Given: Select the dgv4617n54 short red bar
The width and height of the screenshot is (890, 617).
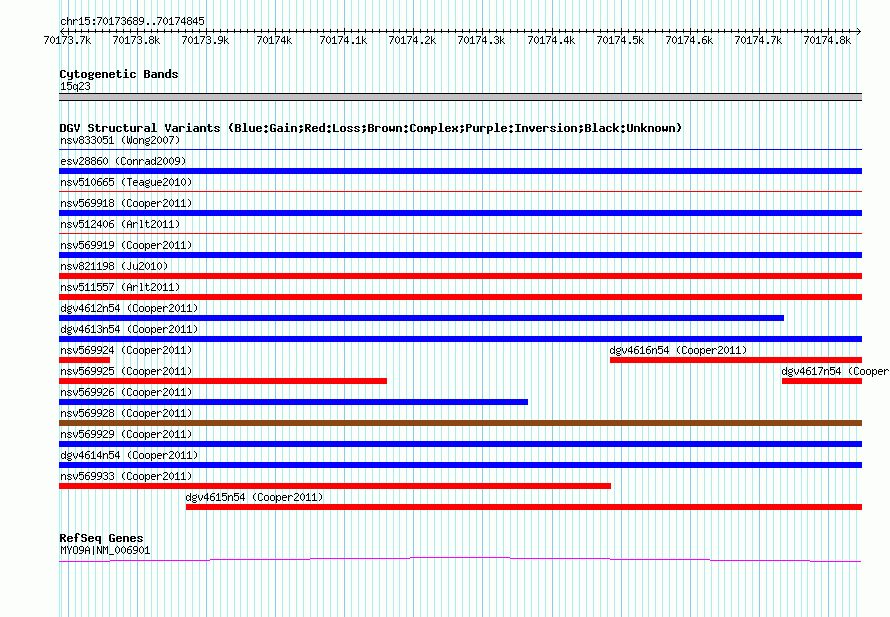Looking at the screenshot, I should [x=822, y=381].
